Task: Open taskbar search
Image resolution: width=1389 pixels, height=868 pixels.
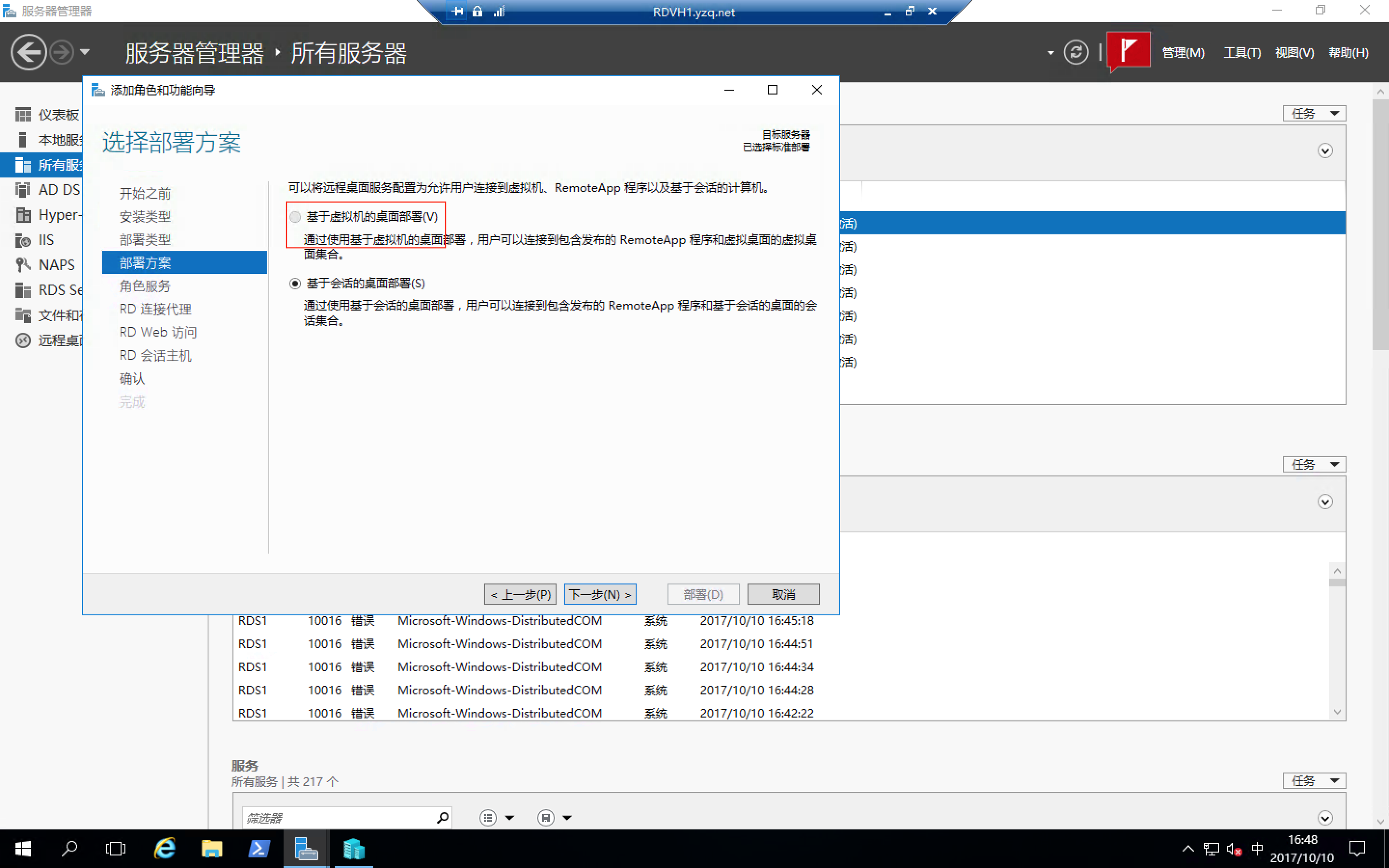Action: [x=69, y=849]
